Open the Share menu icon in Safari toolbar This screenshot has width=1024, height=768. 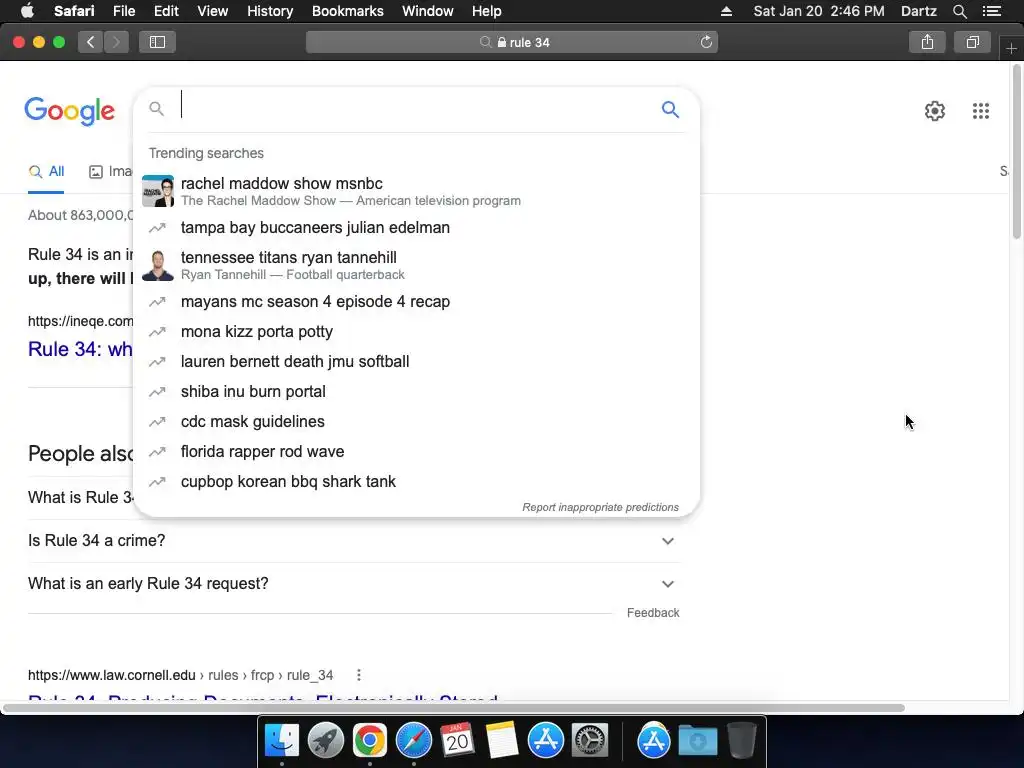pyautogui.click(x=927, y=42)
